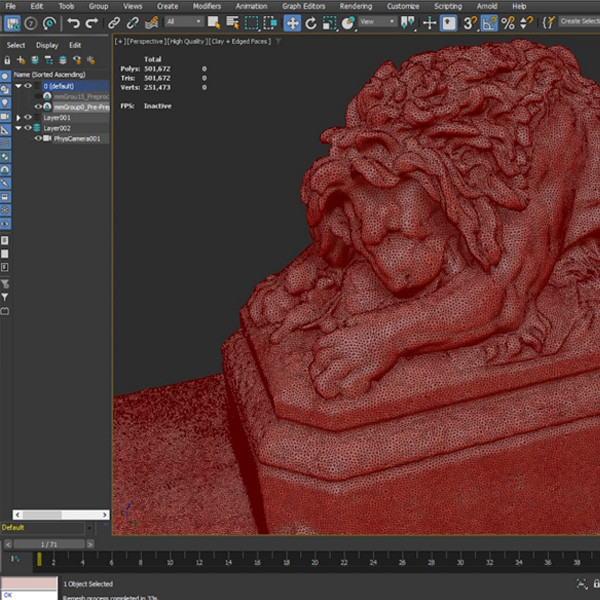Toggle Percent Snap button
Viewport: 600px width, 600px height.
point(508,23)
